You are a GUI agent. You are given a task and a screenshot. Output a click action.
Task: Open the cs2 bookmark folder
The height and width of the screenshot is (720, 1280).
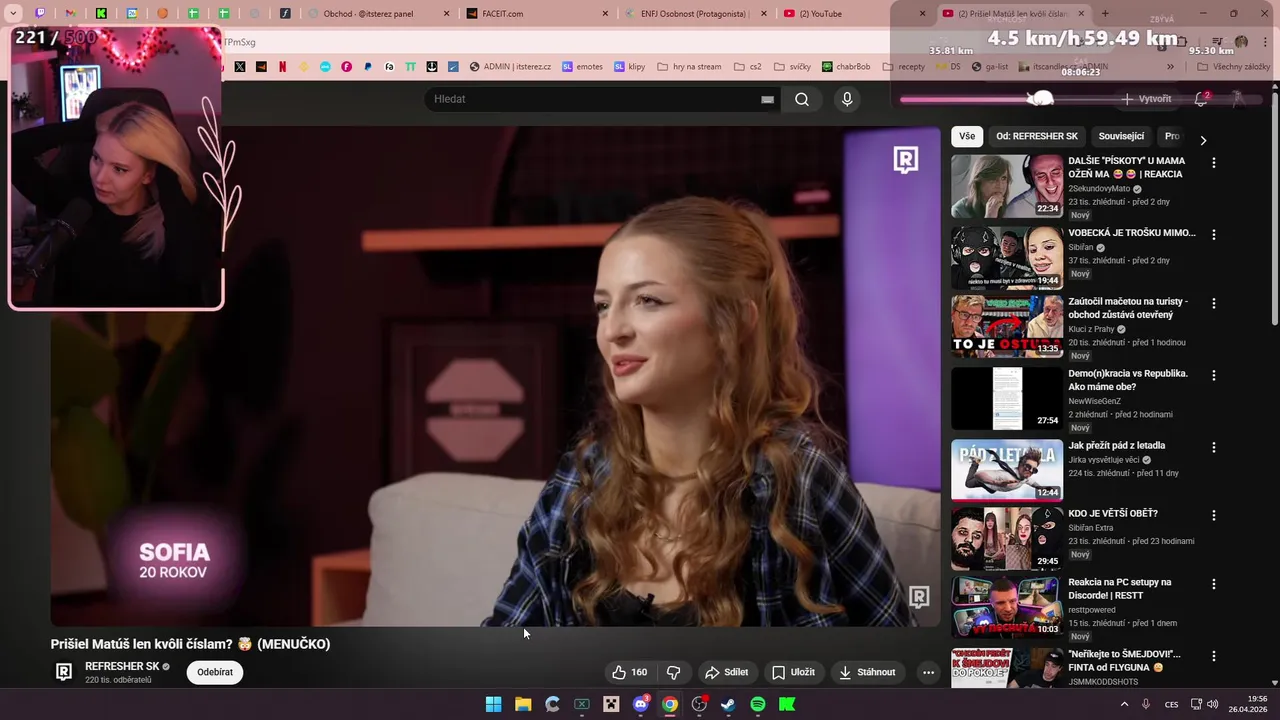click(x=747, y=67)
